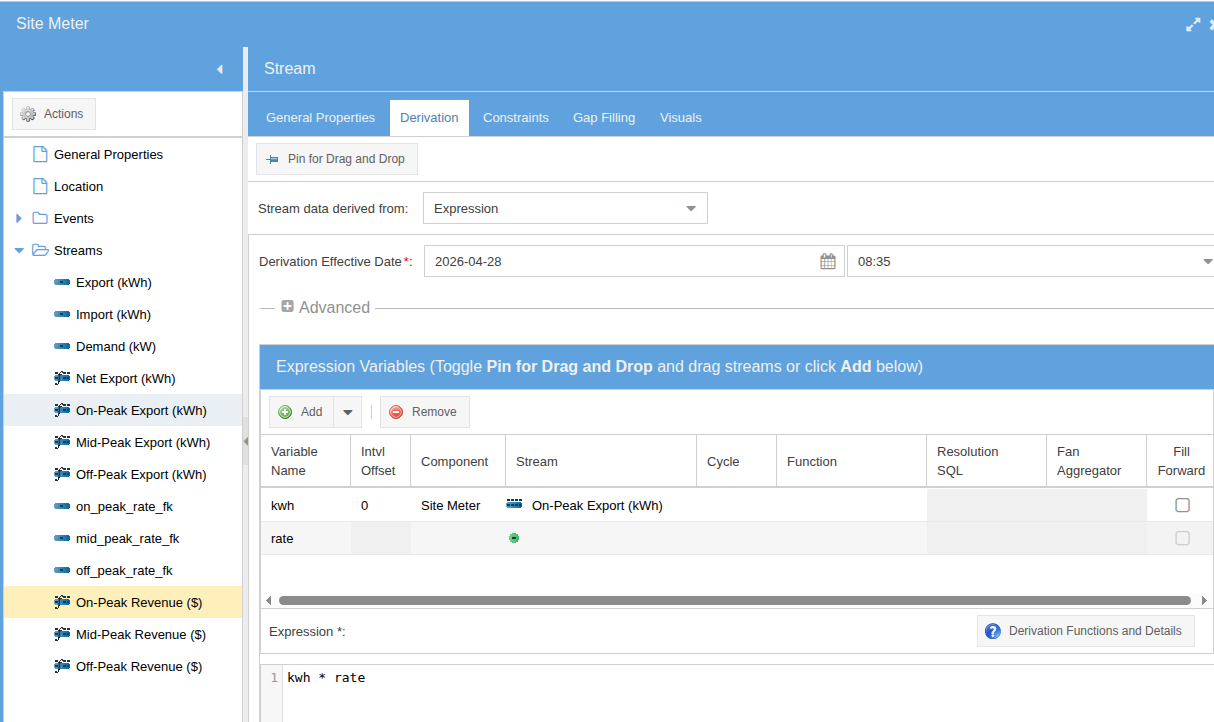Click the red minus Remove icon
This screenshot has width=1214, height=722.
point(396,412)
